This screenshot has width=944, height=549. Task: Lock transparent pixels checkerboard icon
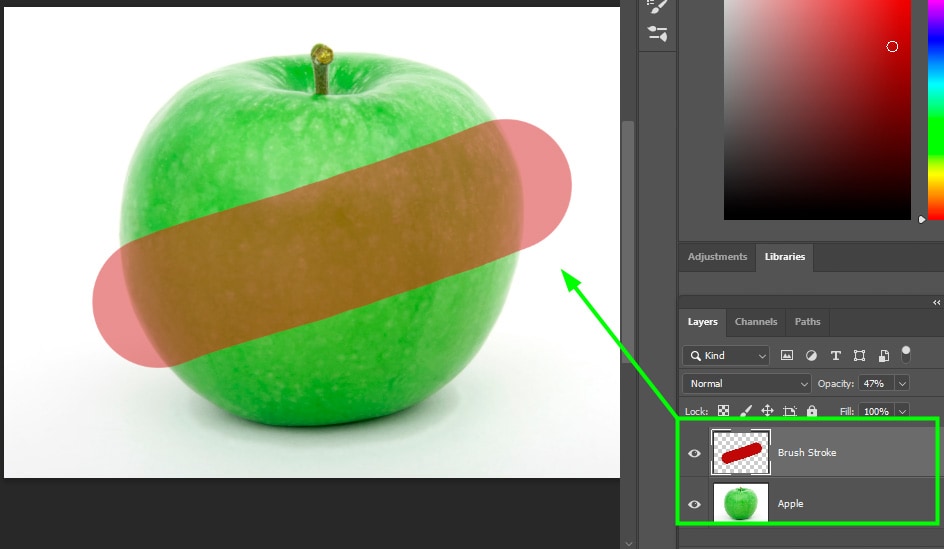pos(724,411)
